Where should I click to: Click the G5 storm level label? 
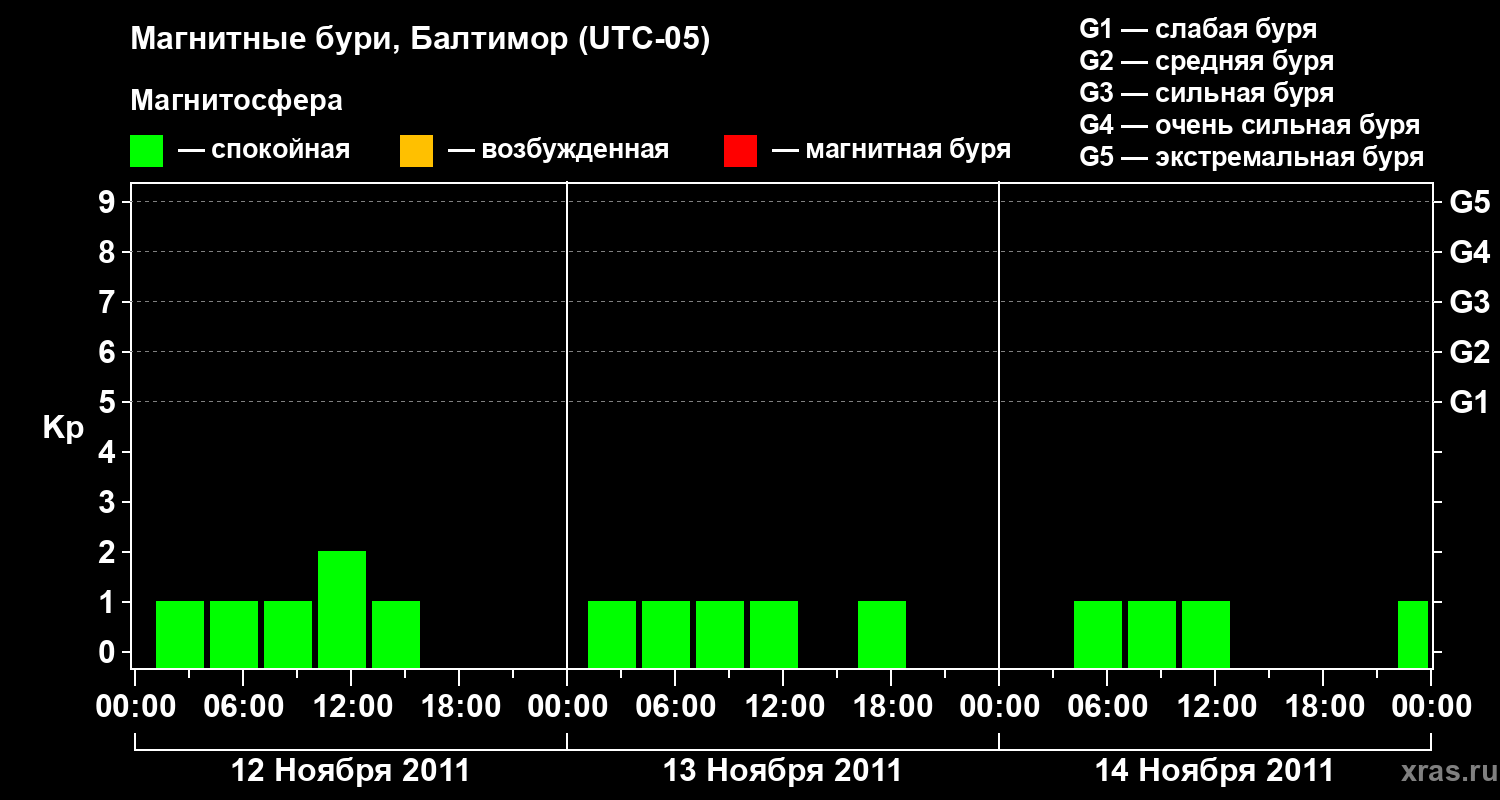[1470, 202]
